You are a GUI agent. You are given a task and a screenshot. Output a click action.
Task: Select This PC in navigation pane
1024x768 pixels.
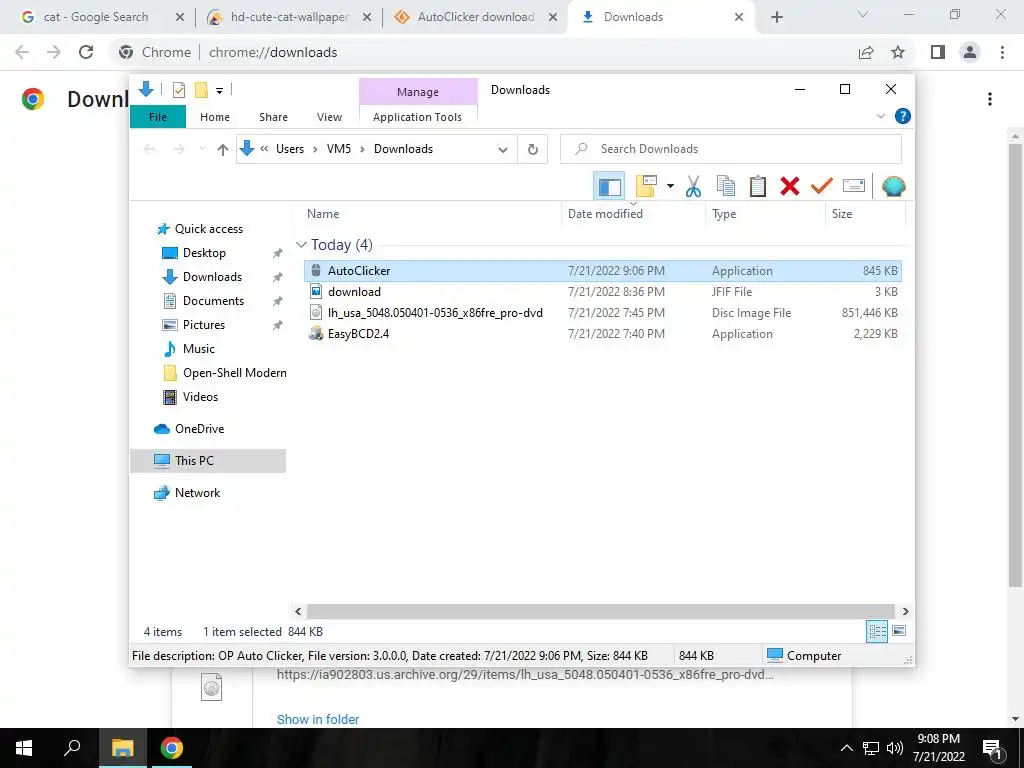point(208,461)
